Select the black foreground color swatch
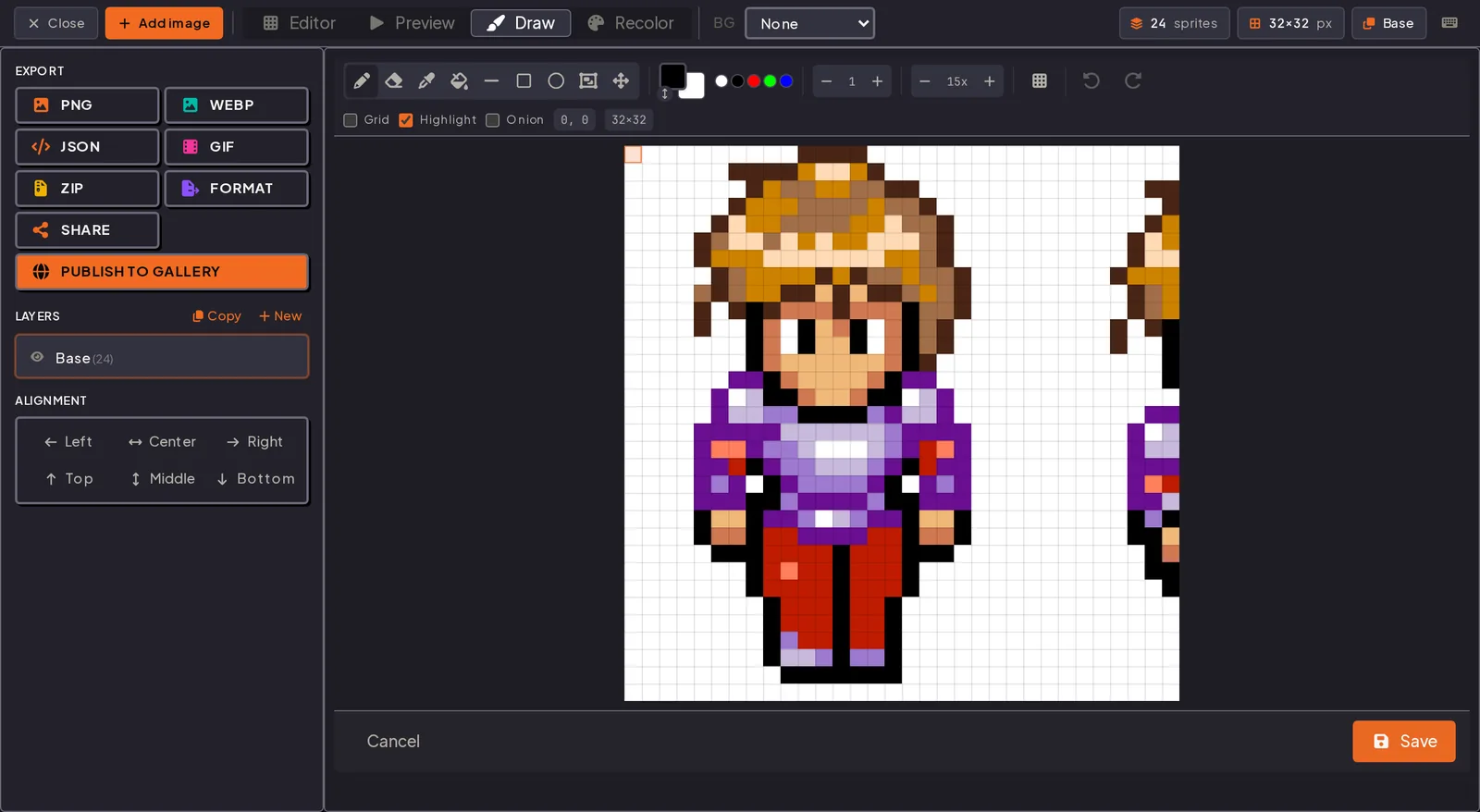The height and width of the screenshot is (812, 1480). pyautogui.click(x=672, y=76)
